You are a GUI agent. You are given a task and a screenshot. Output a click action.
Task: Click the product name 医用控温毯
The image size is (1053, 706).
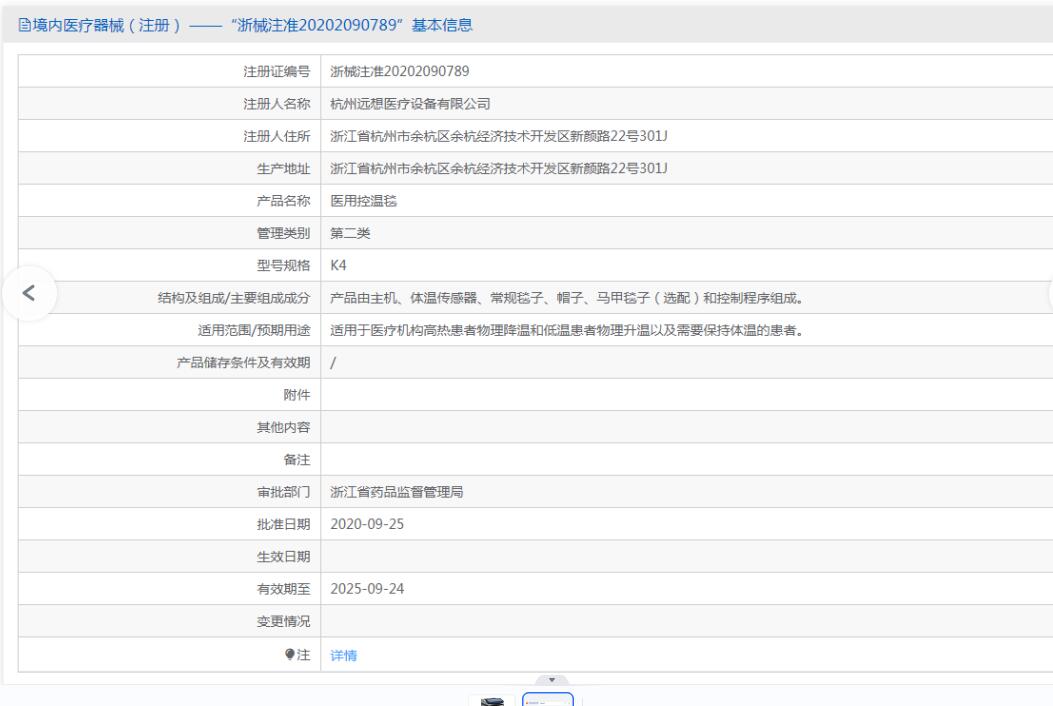point(363,201)
